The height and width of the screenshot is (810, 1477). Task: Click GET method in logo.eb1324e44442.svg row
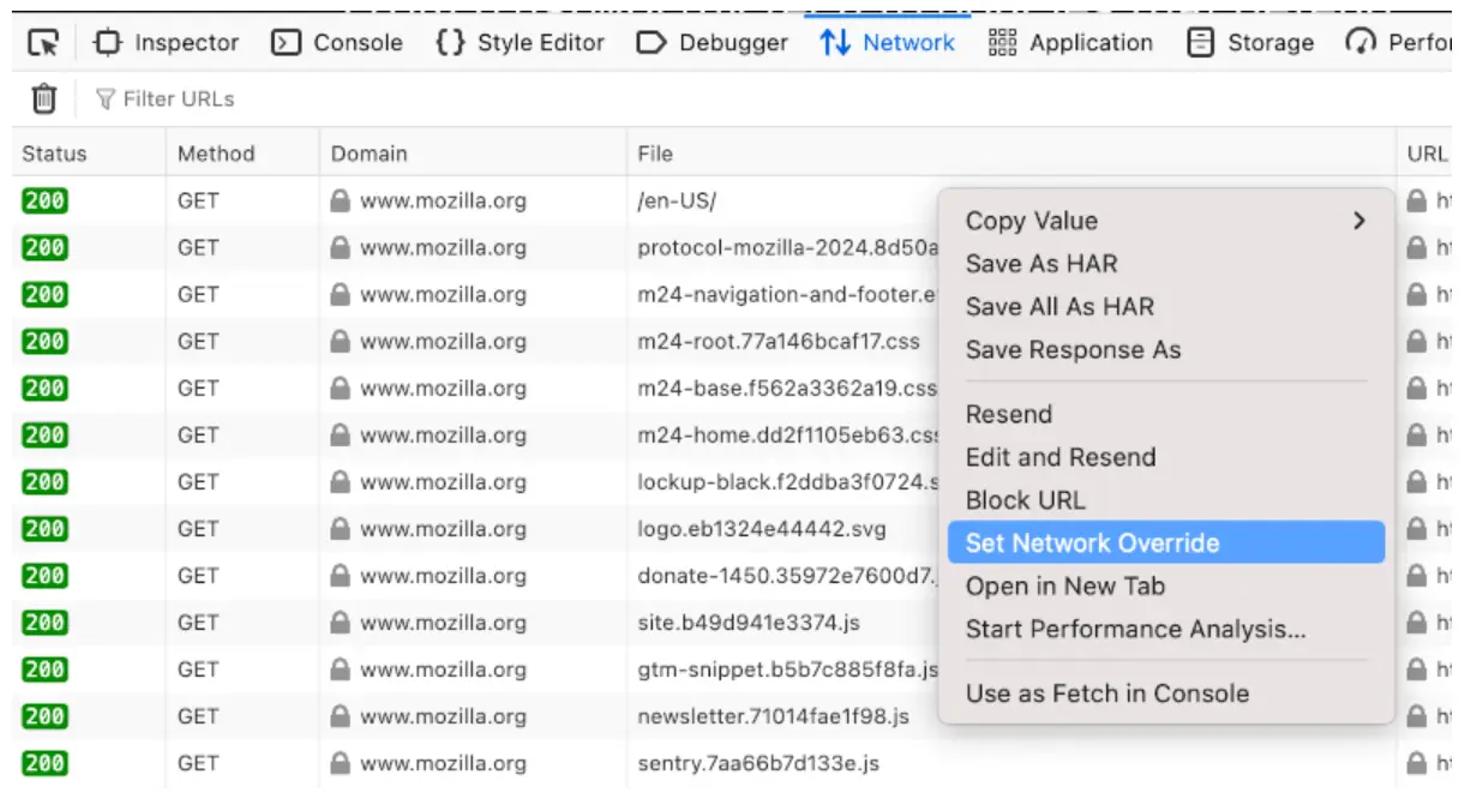198,530
